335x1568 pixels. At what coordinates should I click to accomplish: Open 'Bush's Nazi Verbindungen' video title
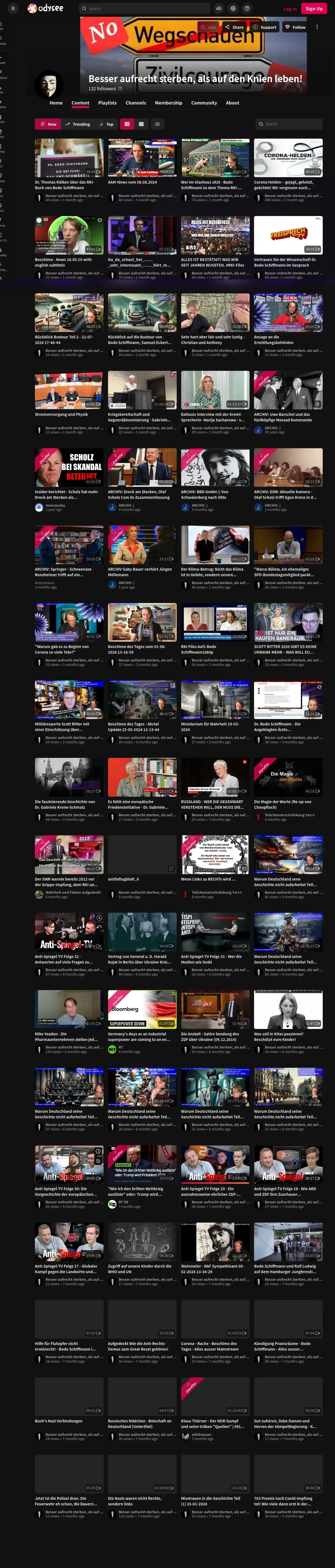[x=58, y=1421]
